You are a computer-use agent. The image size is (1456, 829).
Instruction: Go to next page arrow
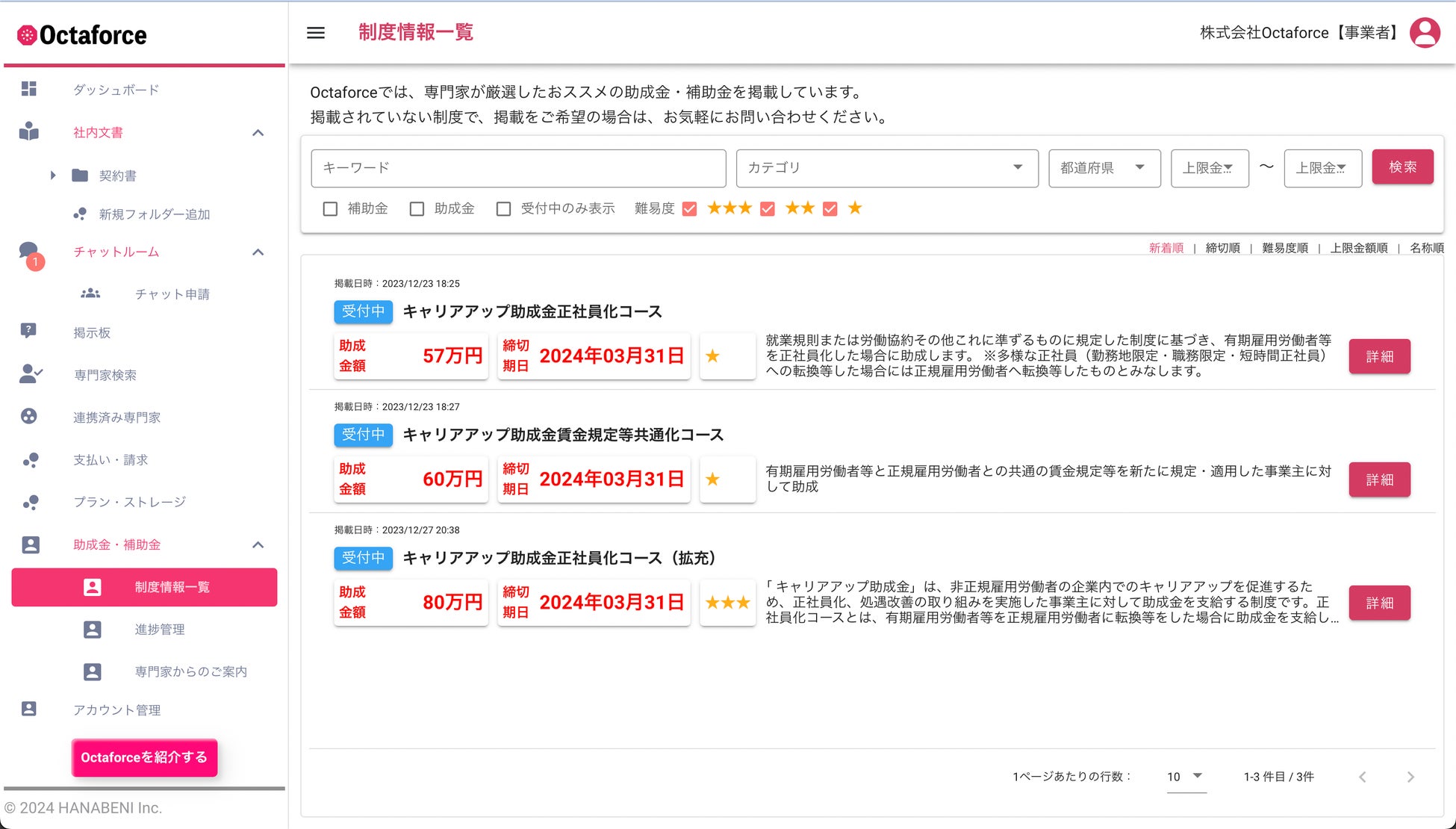tap(1410, 777)
